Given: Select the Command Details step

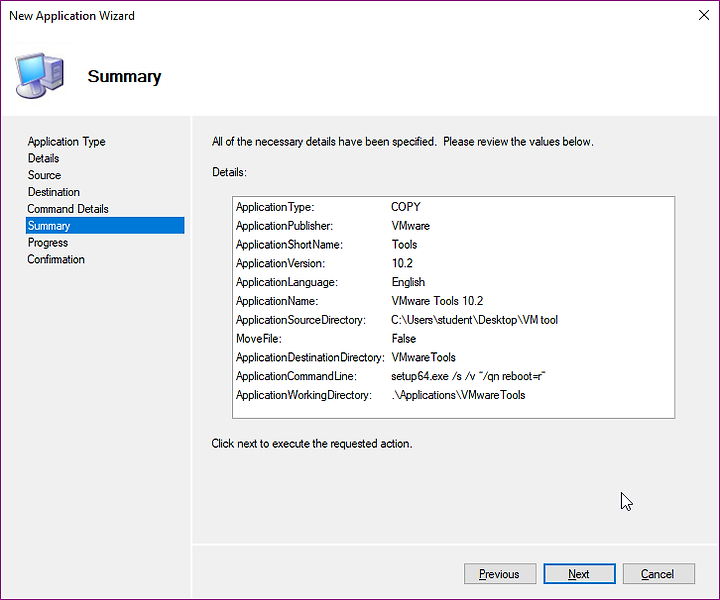Looking at the screenshot, I should 68,209.
